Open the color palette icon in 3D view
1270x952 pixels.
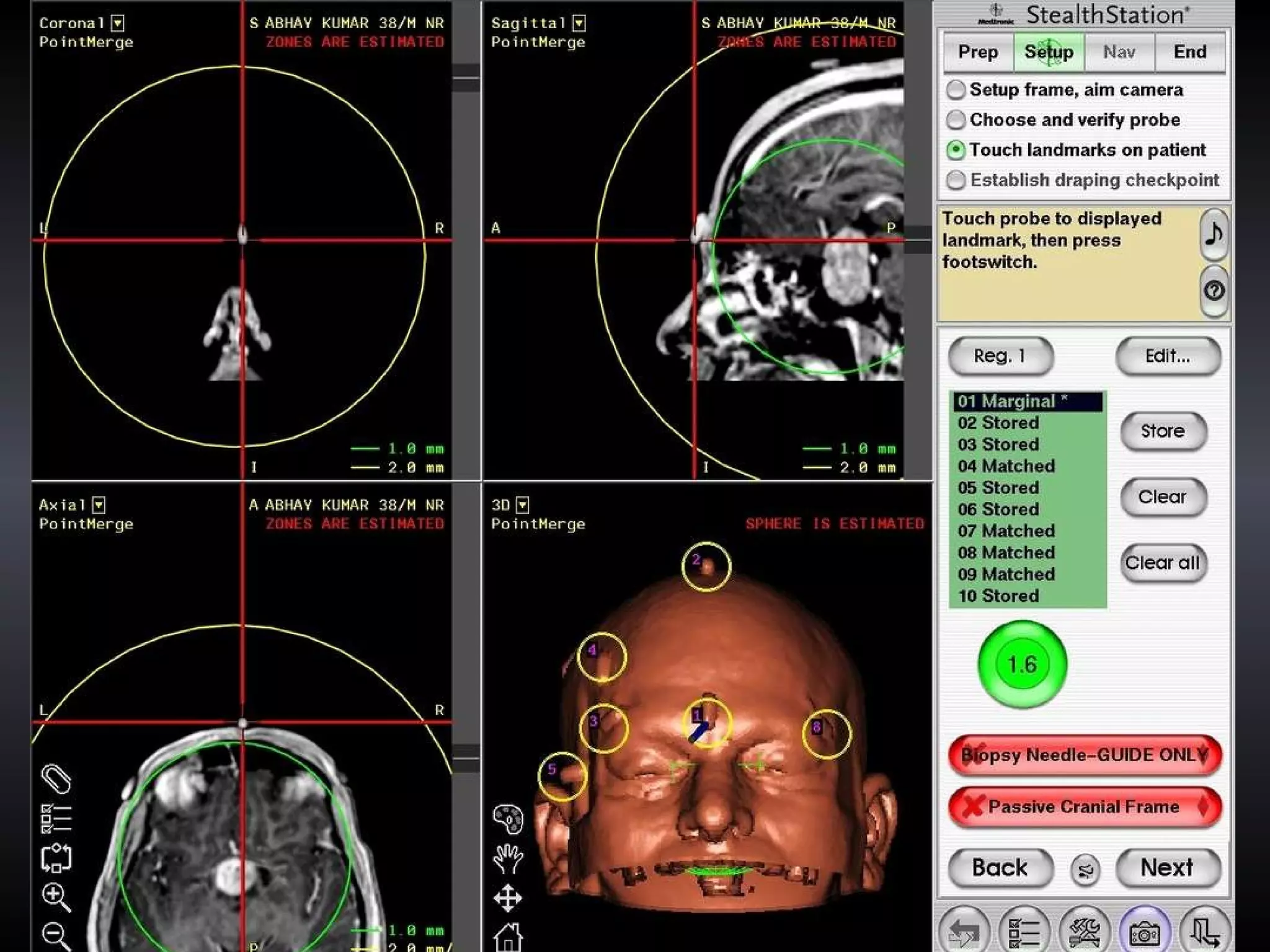[508, 819]
